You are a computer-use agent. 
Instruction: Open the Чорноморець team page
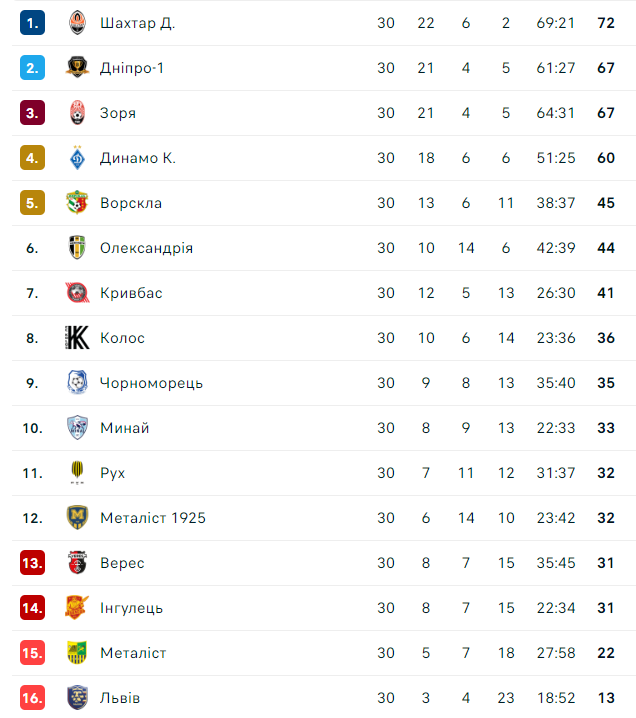pyautogui.click(x=151, y=383)
